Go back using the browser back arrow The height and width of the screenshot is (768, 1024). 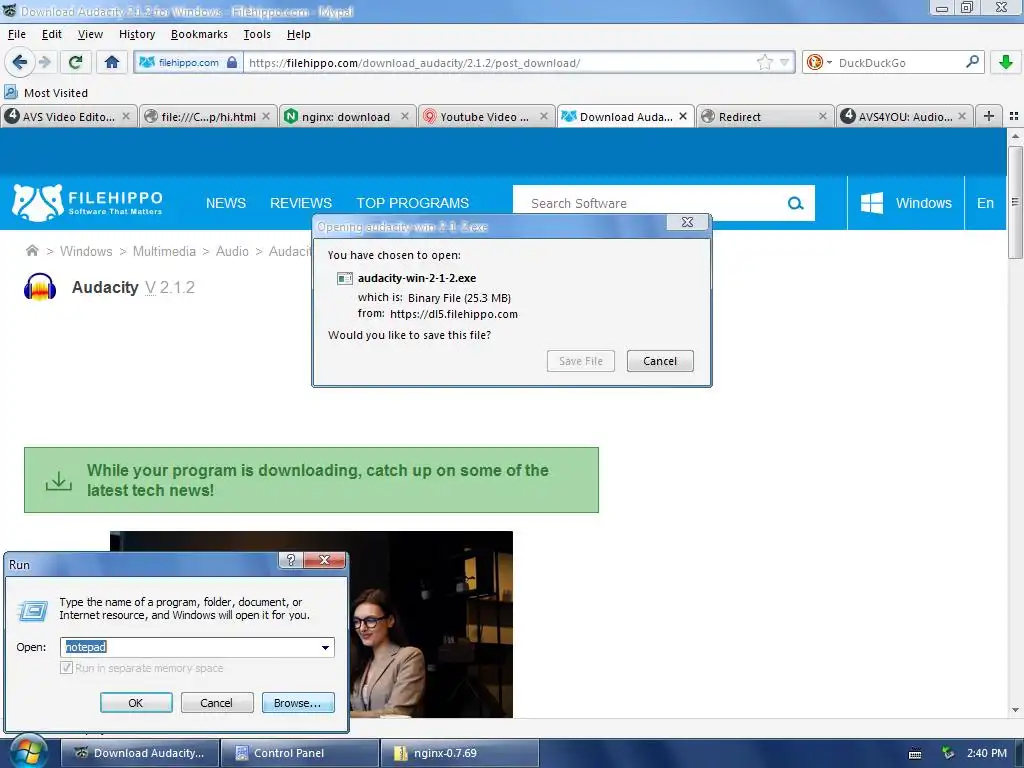pos(19,62)
